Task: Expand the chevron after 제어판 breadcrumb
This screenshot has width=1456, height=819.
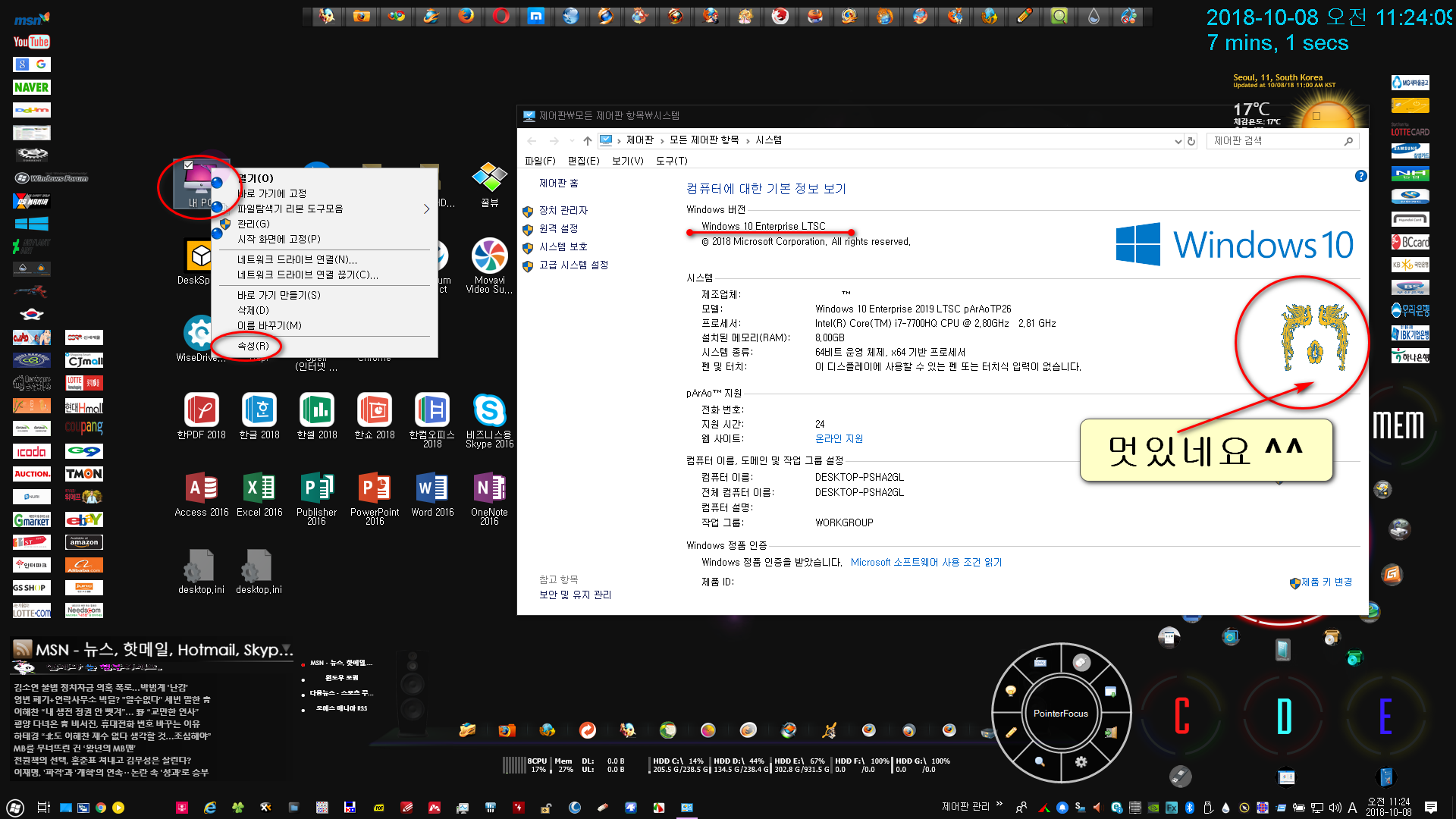Action: 662,140
